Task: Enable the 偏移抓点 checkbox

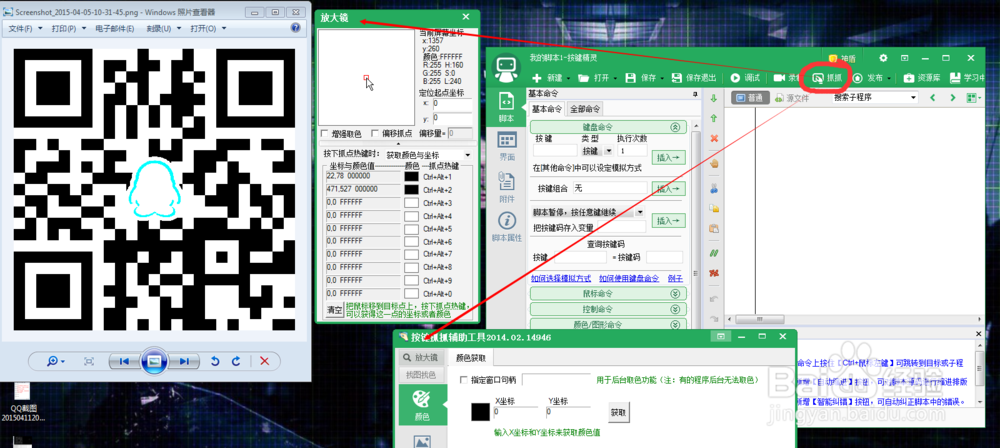Action: (x=375, y=133)
